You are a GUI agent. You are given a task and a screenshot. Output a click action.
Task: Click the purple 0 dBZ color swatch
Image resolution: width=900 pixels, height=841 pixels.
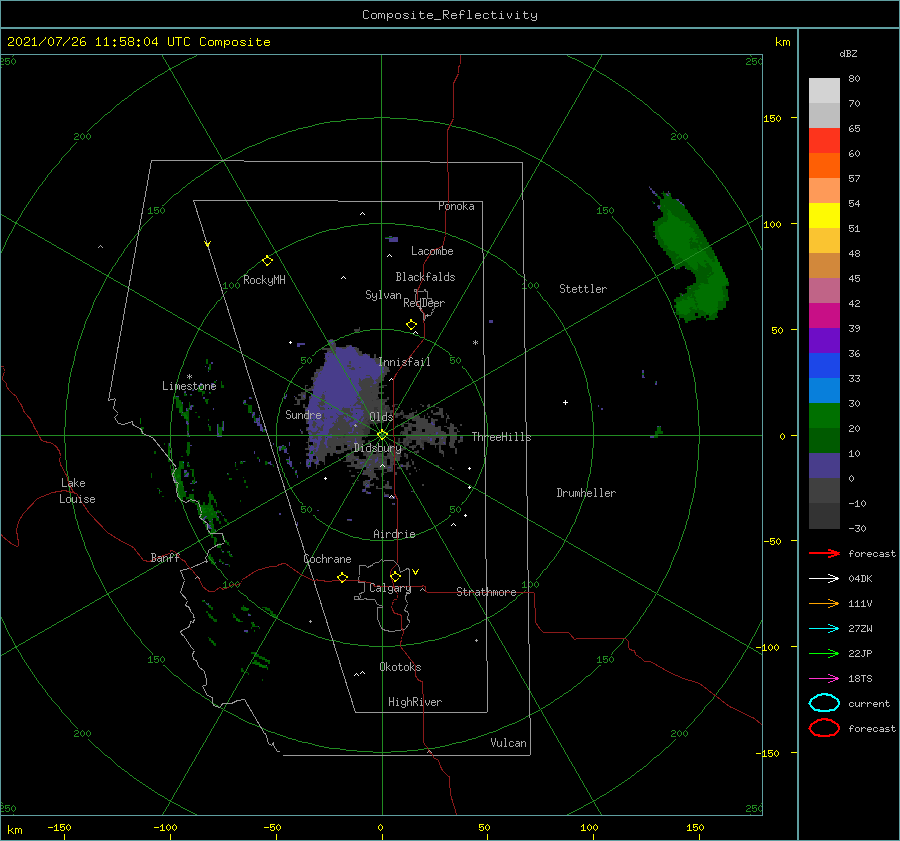click(824, 466)
